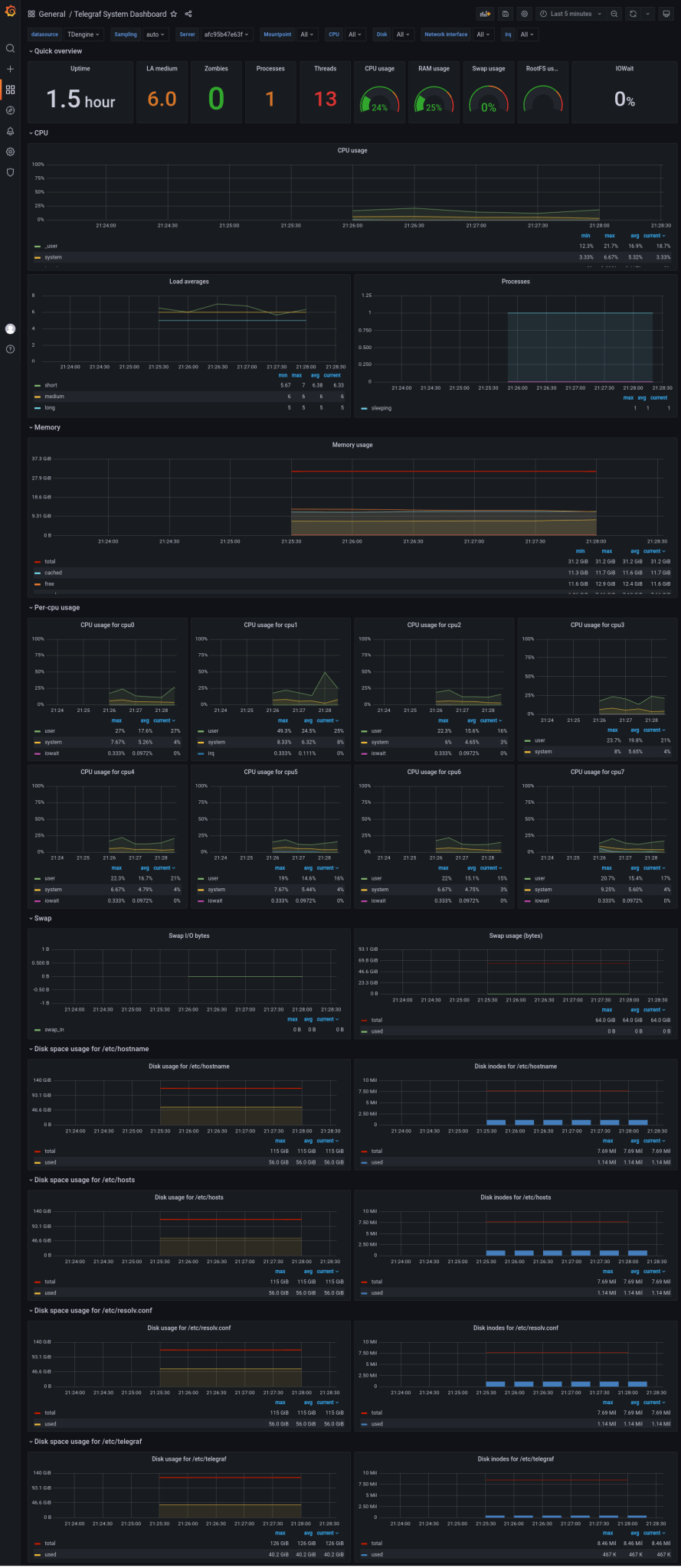Star the Telegraf System Dashboard
The width and height of the screenshot is (681, 1568).
coord(174,14)
